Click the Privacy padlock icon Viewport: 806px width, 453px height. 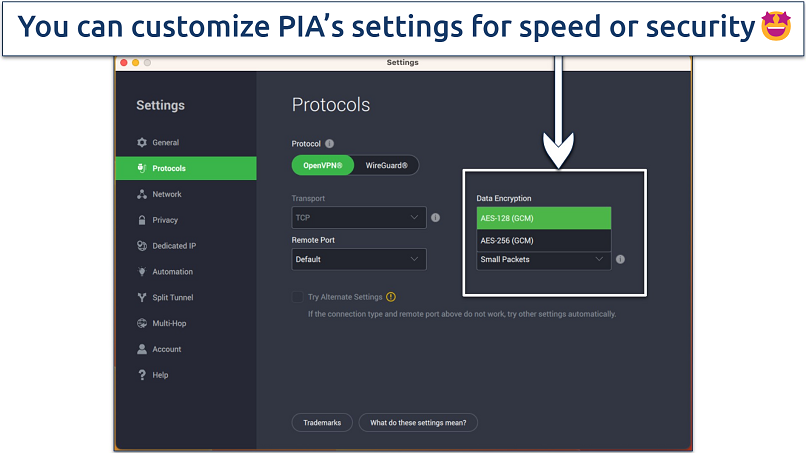(142, 220)
